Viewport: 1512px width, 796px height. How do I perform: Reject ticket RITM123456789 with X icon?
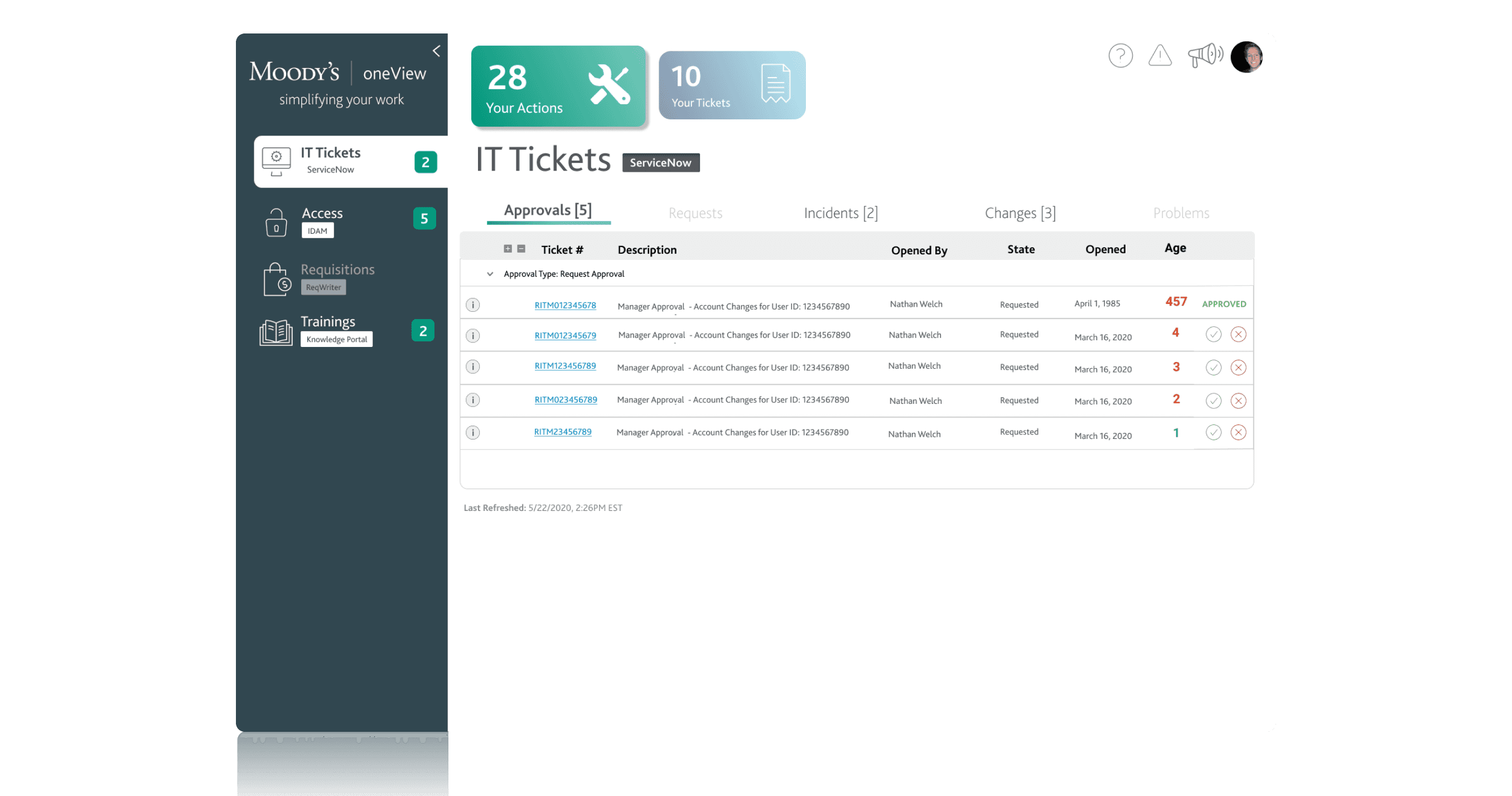(x=1239, y=368)
